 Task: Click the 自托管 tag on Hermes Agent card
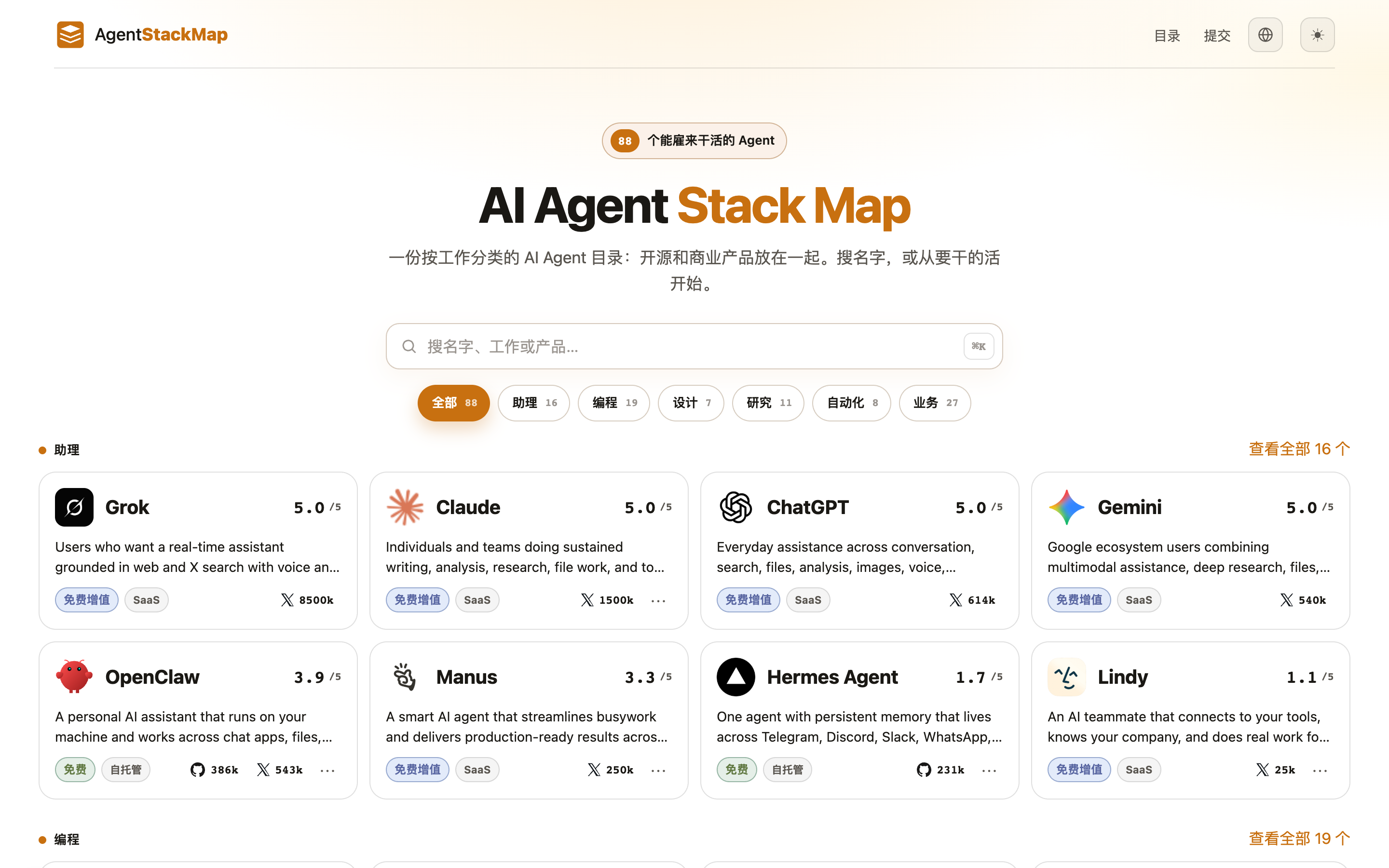[x=788, y=770]
